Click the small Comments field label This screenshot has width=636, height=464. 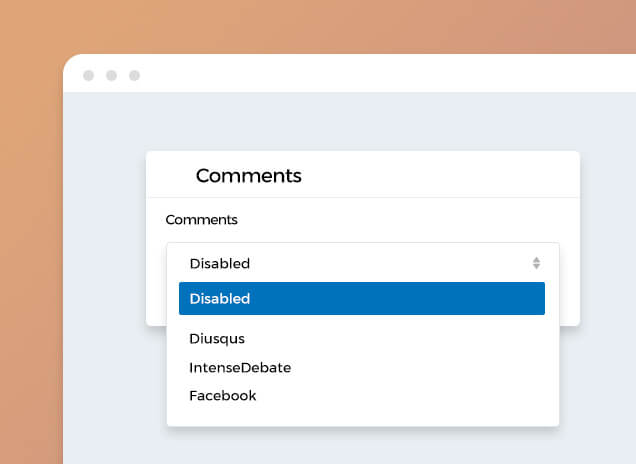201,220
